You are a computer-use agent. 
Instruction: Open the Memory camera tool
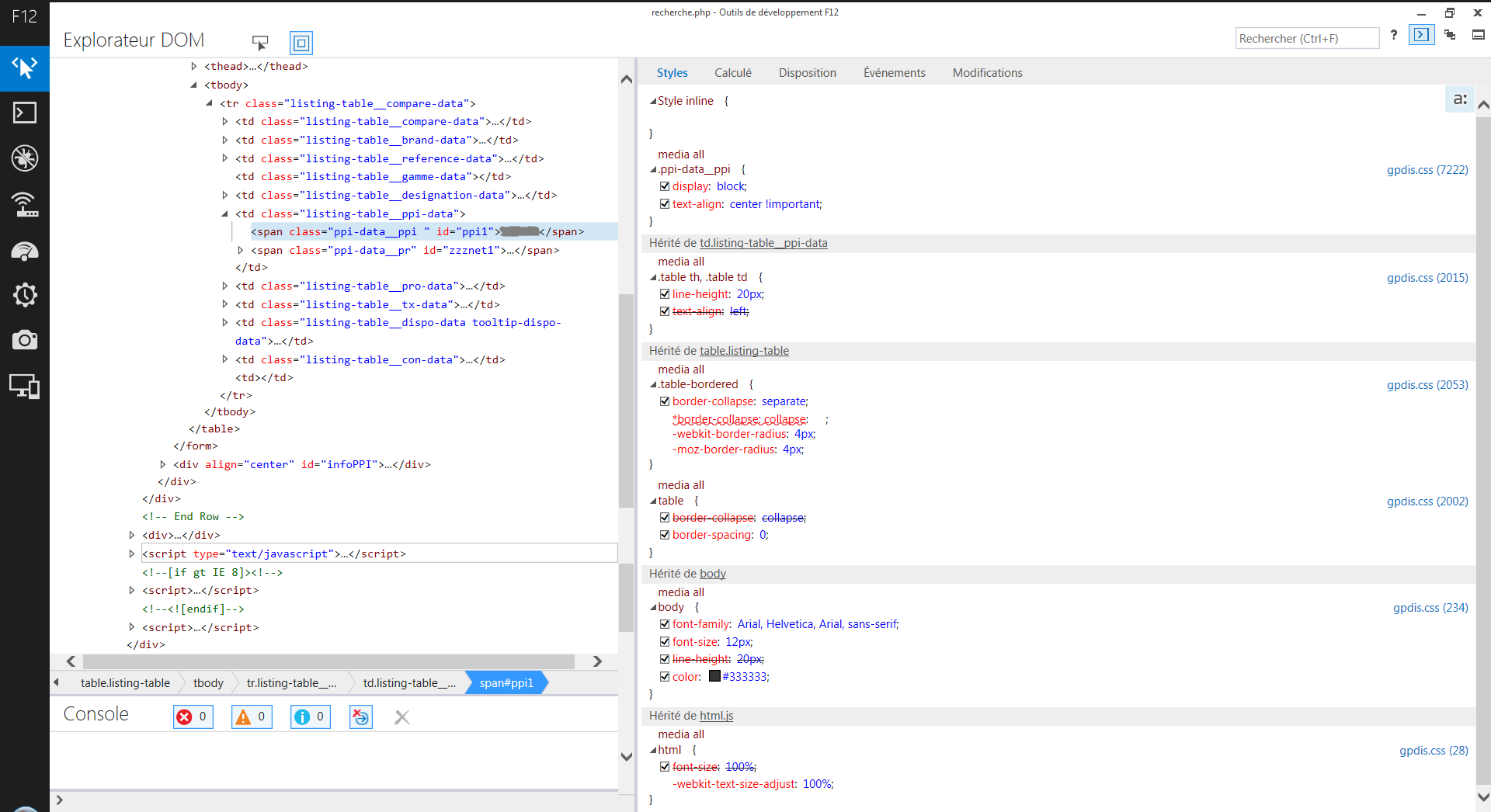coord(25,340)
